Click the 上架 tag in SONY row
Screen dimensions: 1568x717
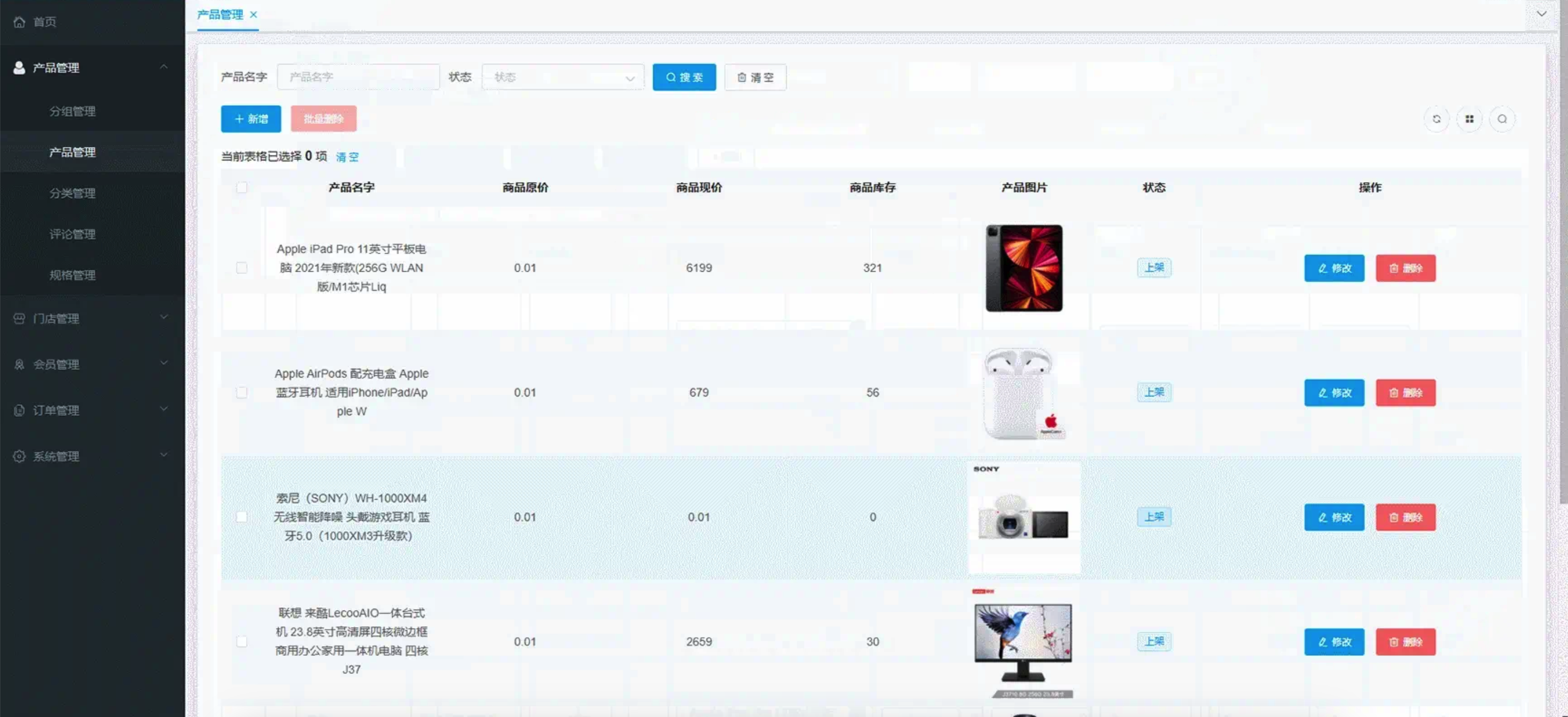click(1154, 517)
